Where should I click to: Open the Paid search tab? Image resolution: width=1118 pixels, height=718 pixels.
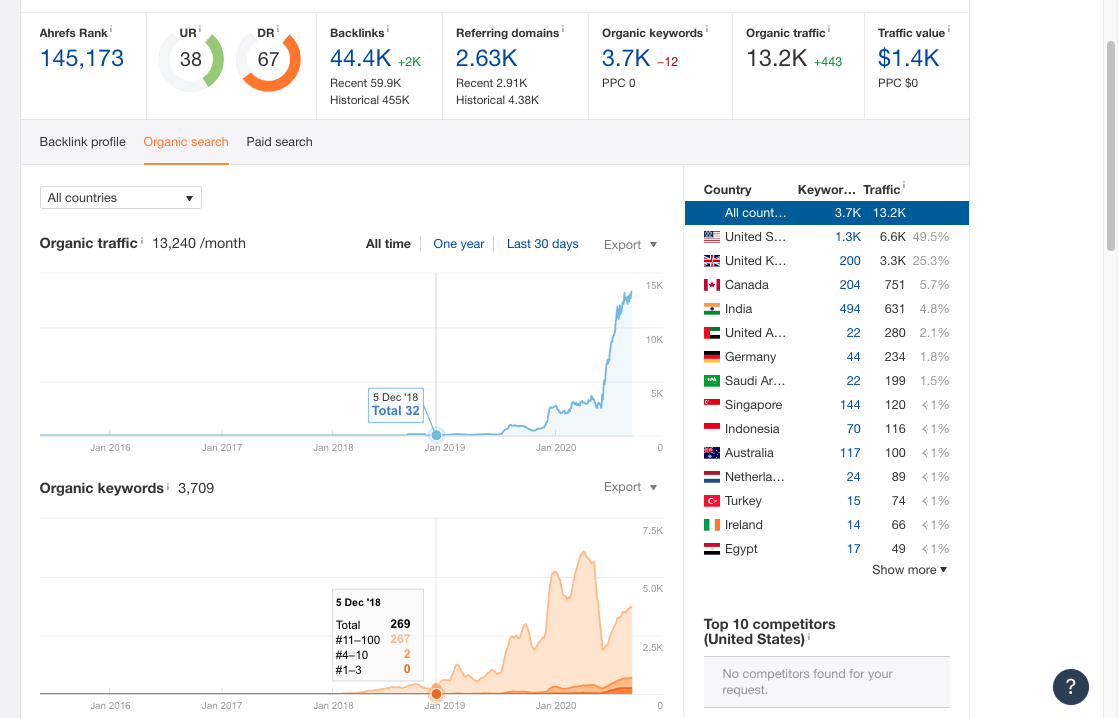click(279, 142)
